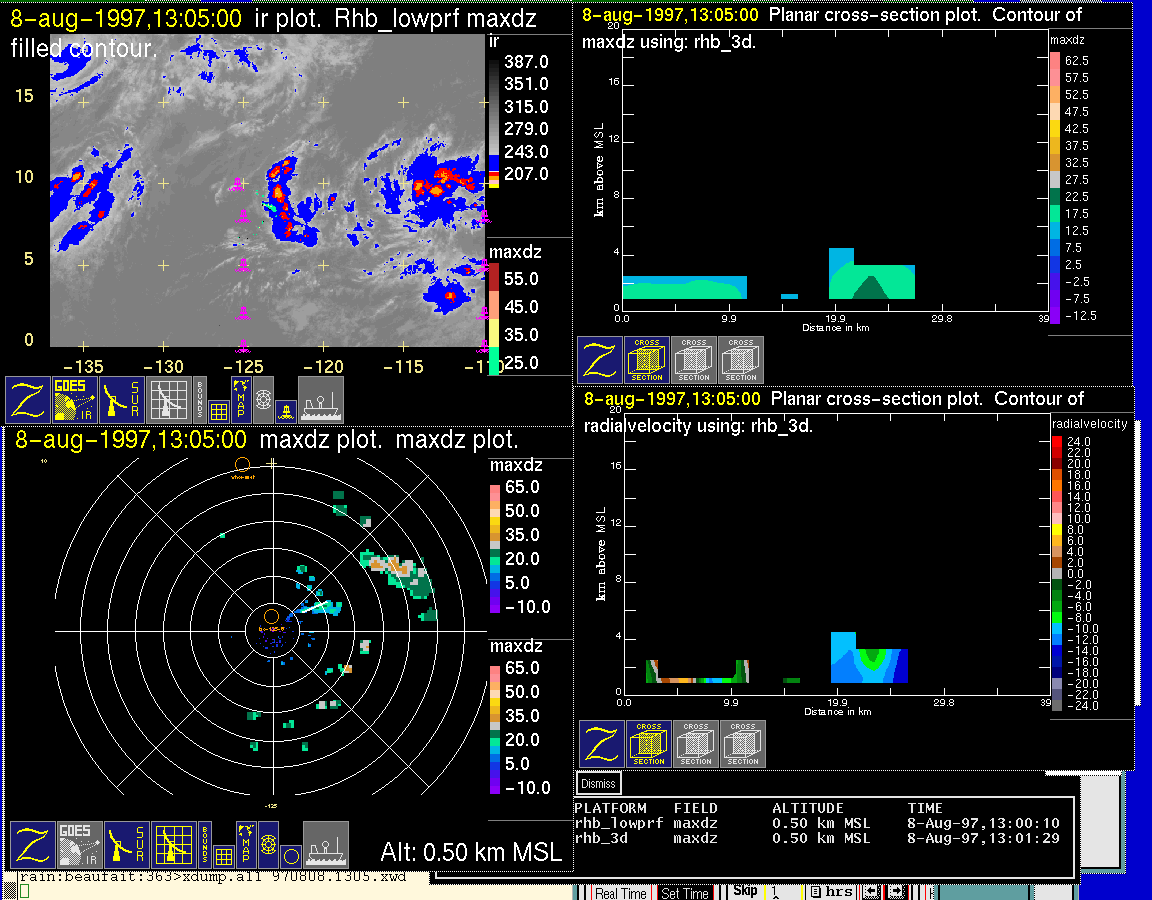Click the maxdz color scale in the maxdz cross-section window
1152x900 pixels.
pos(1055,188)
